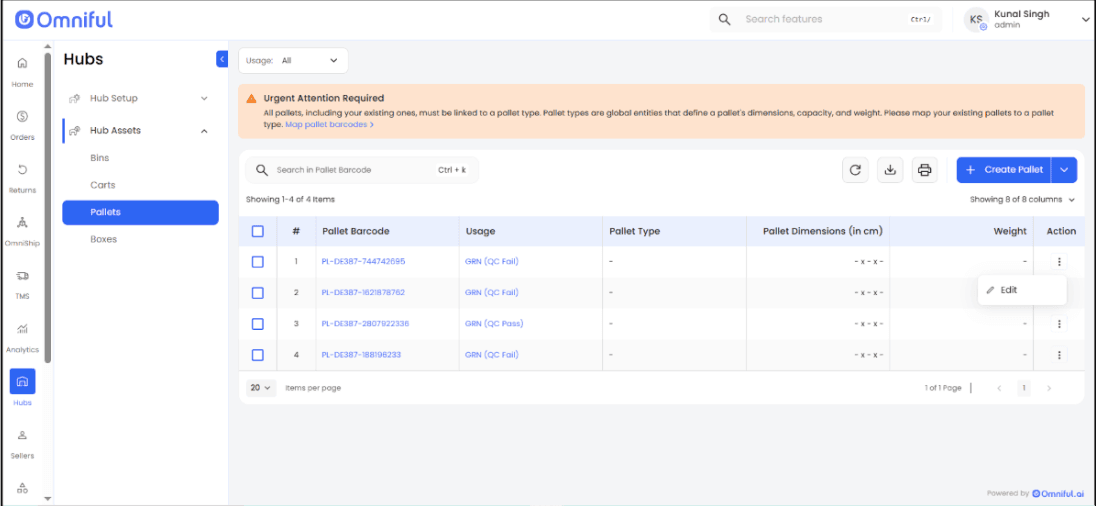This screenshot has height=506, width=1096.
Task: Click the refresh icon above the table
Action: 855,170
